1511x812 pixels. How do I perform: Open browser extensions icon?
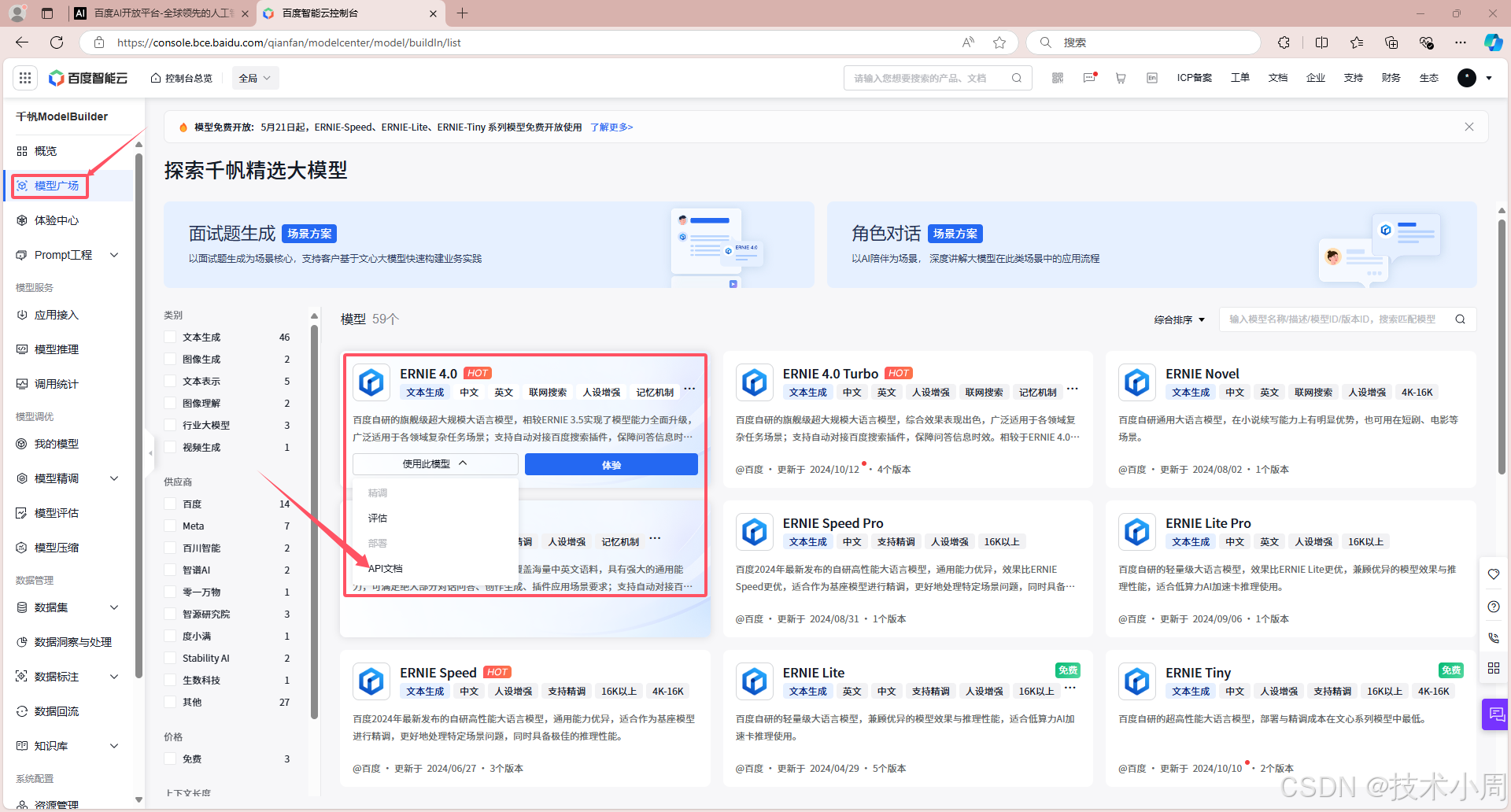point(1284,42)
